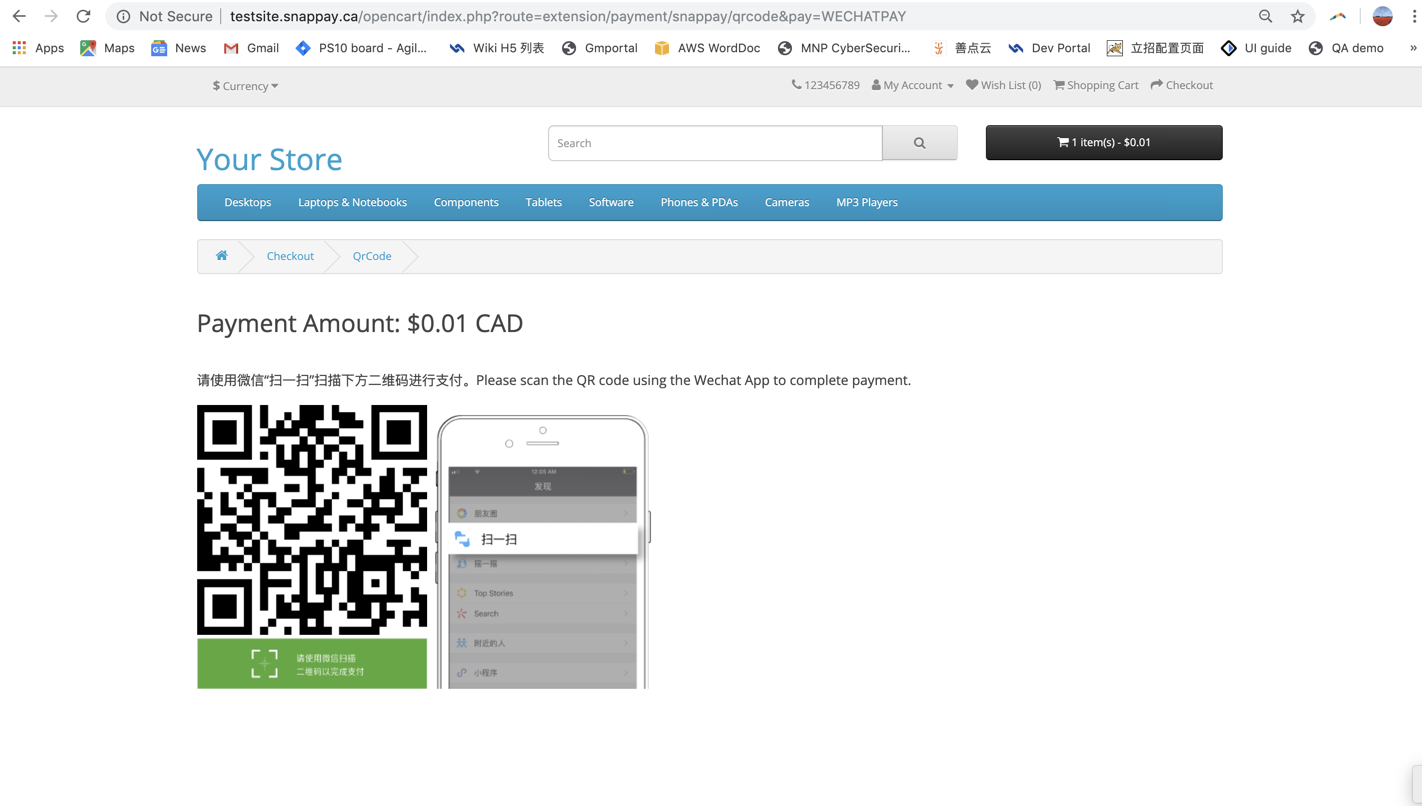Click the Checkout breadcrumb link
The height and width of the screenshot is (806, 1422).
290,256
